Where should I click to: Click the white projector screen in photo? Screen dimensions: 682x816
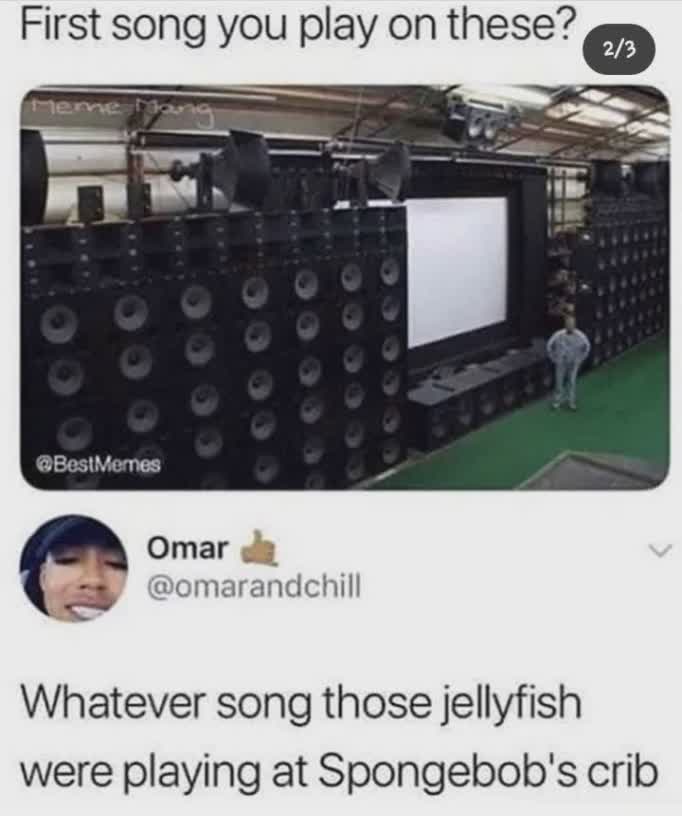457,272
